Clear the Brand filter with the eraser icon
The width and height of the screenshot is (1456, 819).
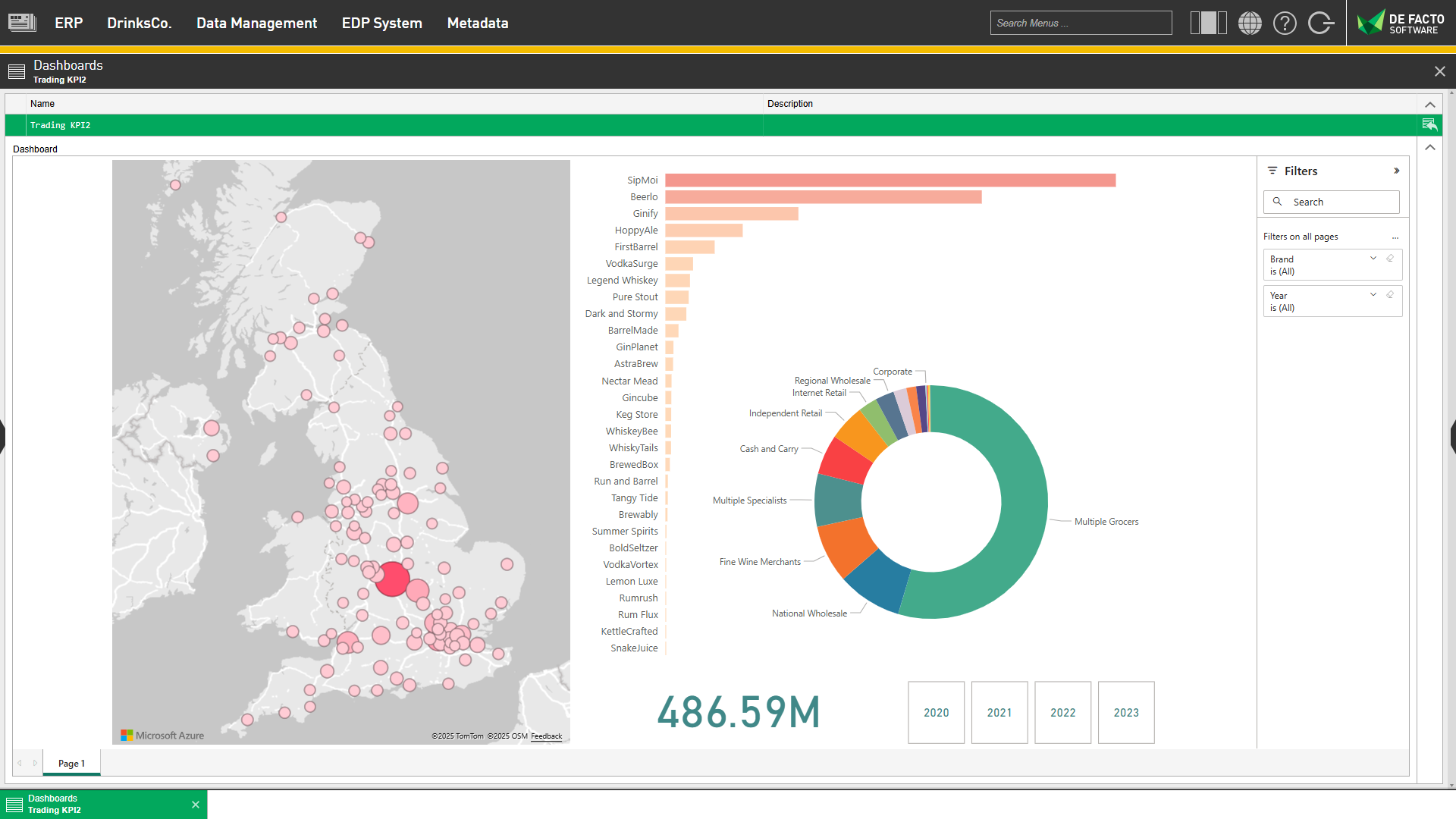coord(1389,257)
